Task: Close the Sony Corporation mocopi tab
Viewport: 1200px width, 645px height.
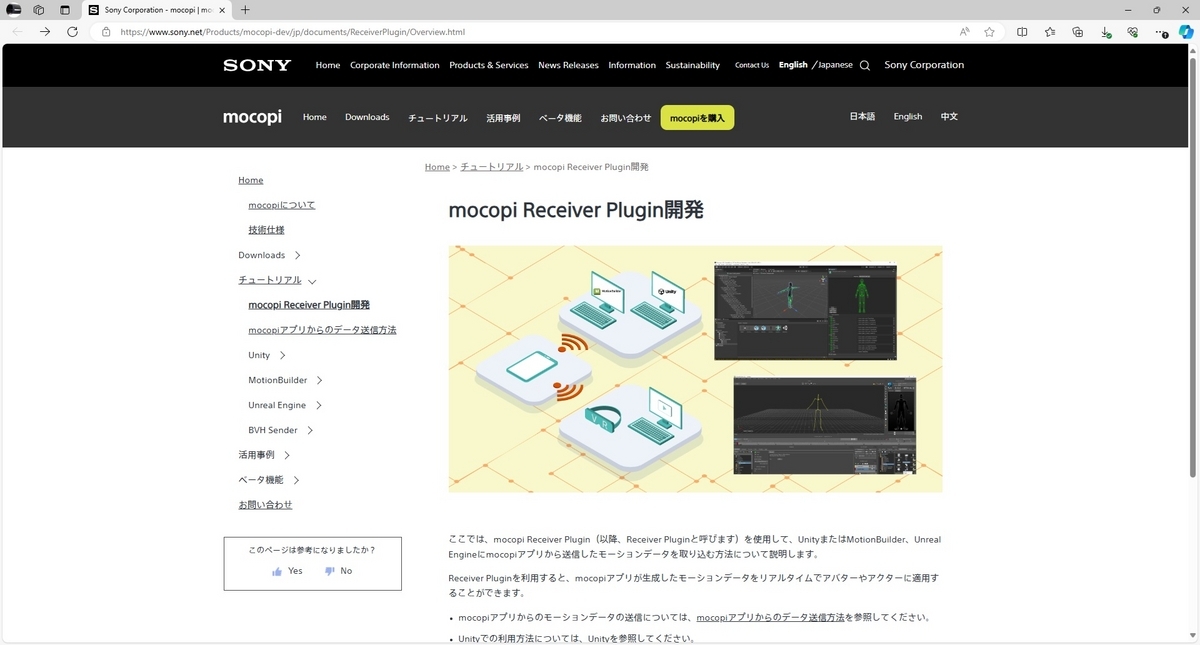Action: (221, 9)
